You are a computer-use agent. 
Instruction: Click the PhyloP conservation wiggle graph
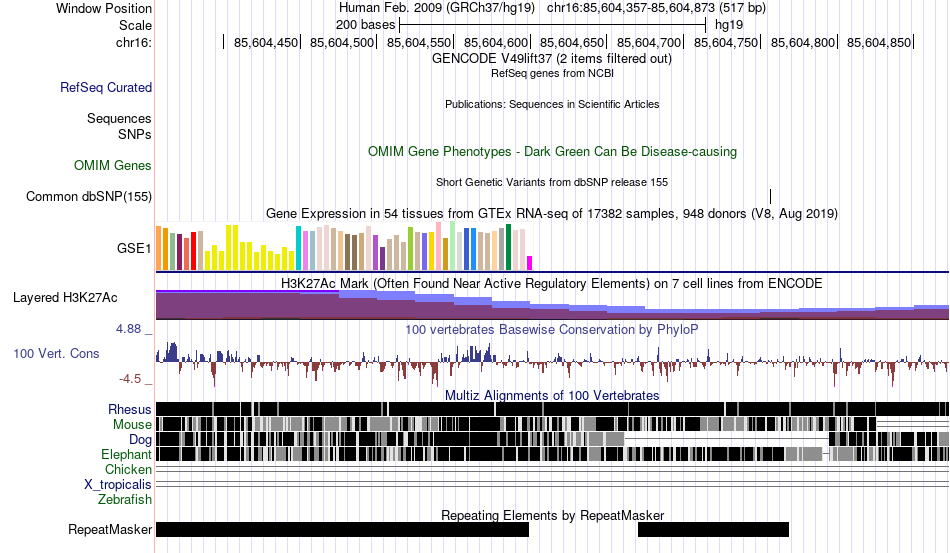pyautogui.click(x=552, y=362)
